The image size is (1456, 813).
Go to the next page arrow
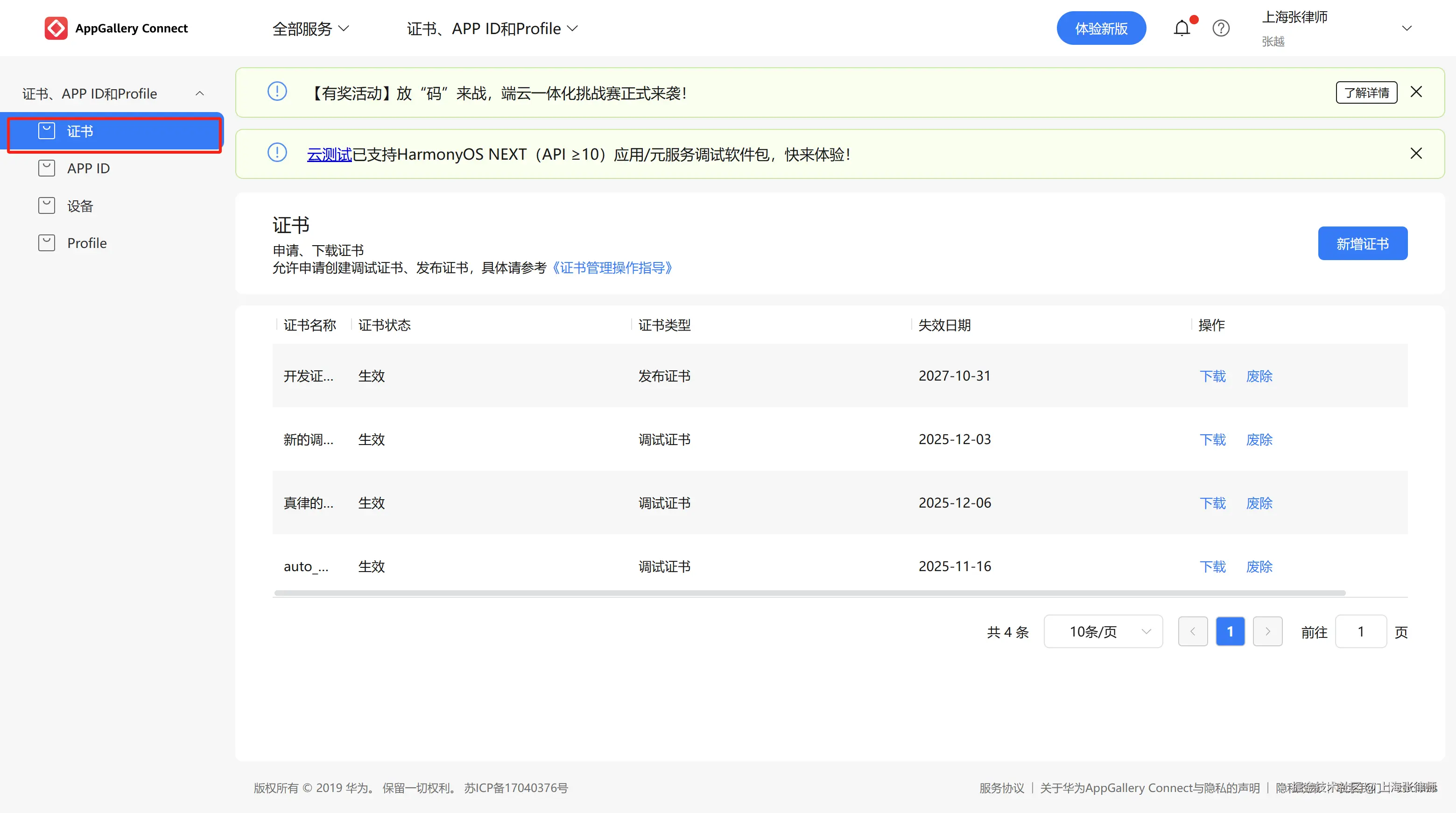tap(1267, 631)
